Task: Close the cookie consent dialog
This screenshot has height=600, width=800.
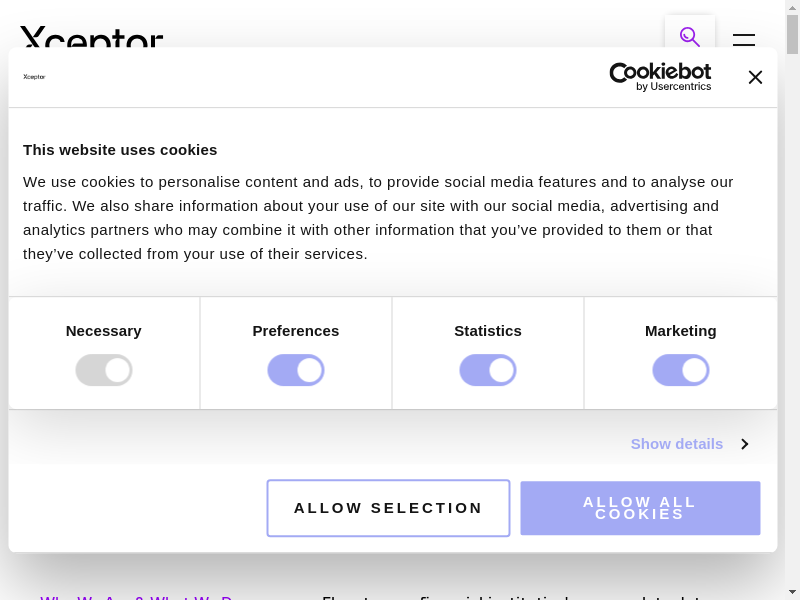Action: click(x=755, y=77)
